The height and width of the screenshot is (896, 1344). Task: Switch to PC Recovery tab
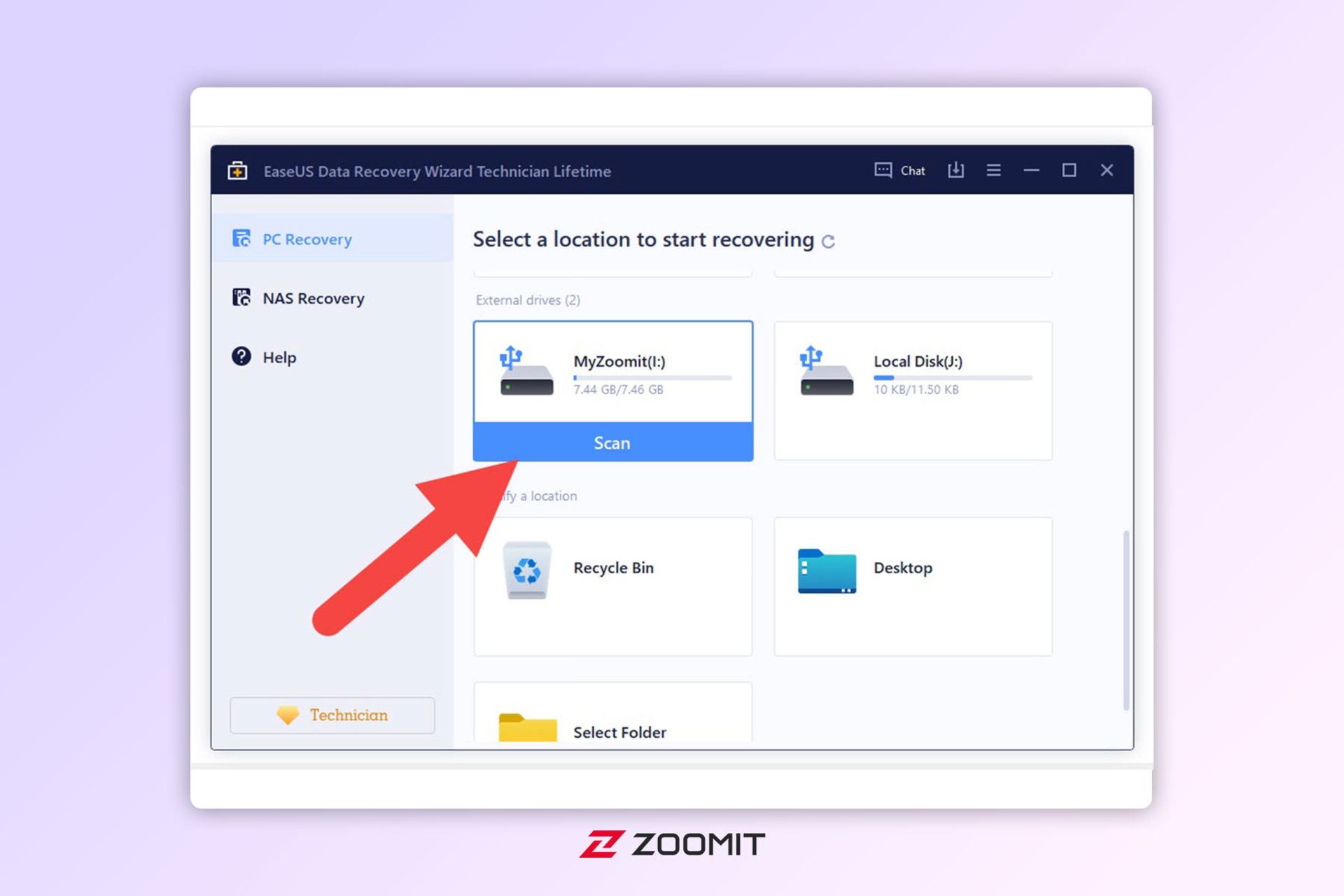332,239
